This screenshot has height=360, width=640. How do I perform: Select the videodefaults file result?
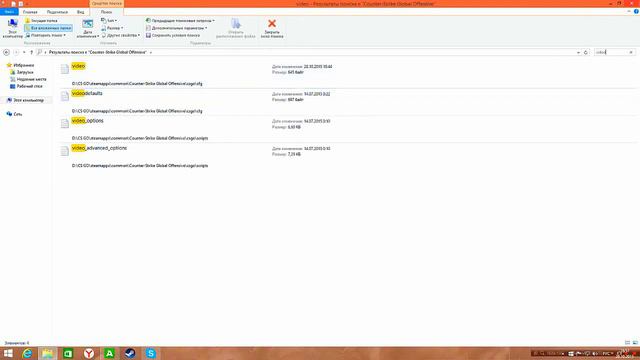point(87,93)
